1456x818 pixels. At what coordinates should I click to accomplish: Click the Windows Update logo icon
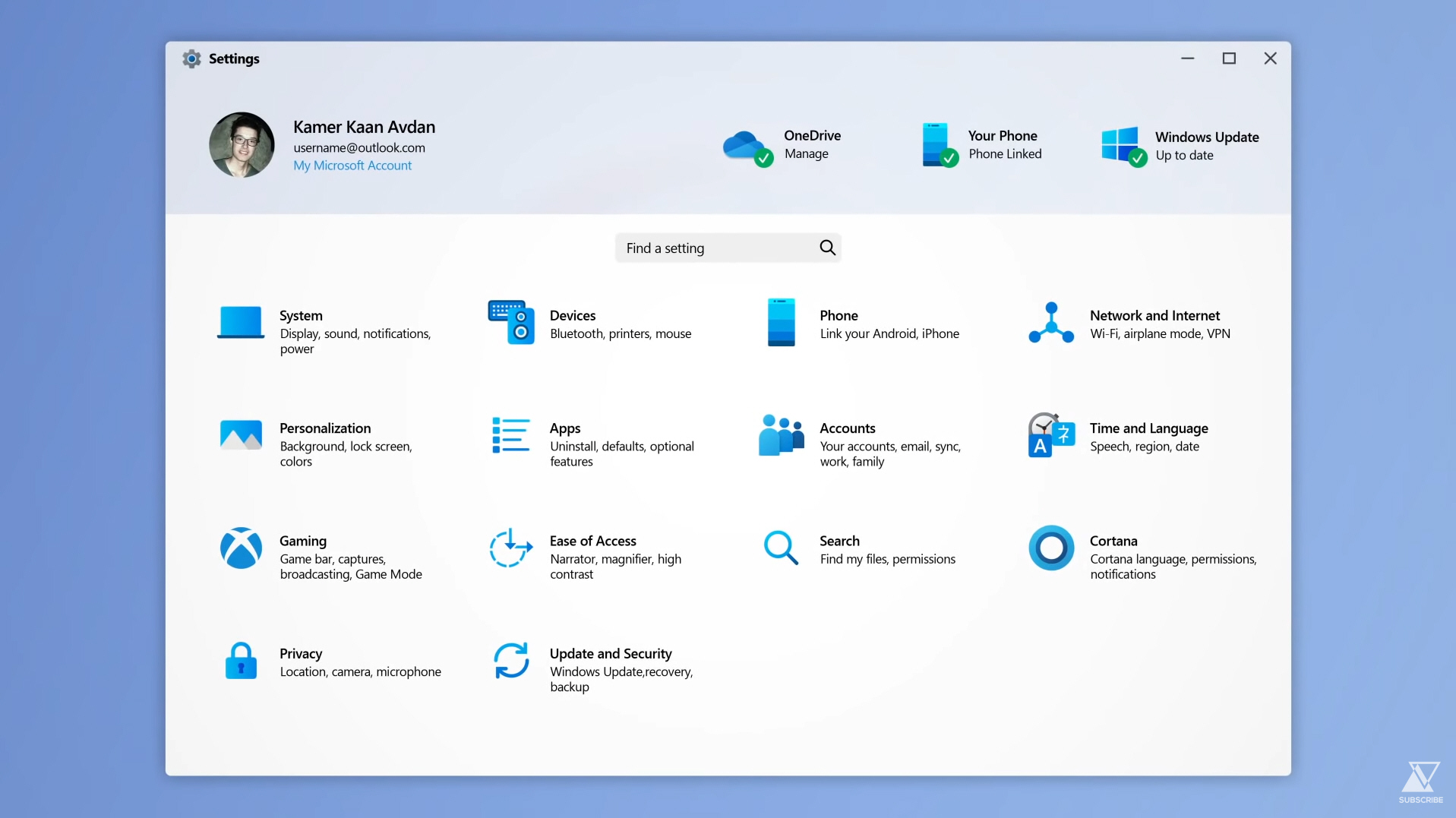1123,146
